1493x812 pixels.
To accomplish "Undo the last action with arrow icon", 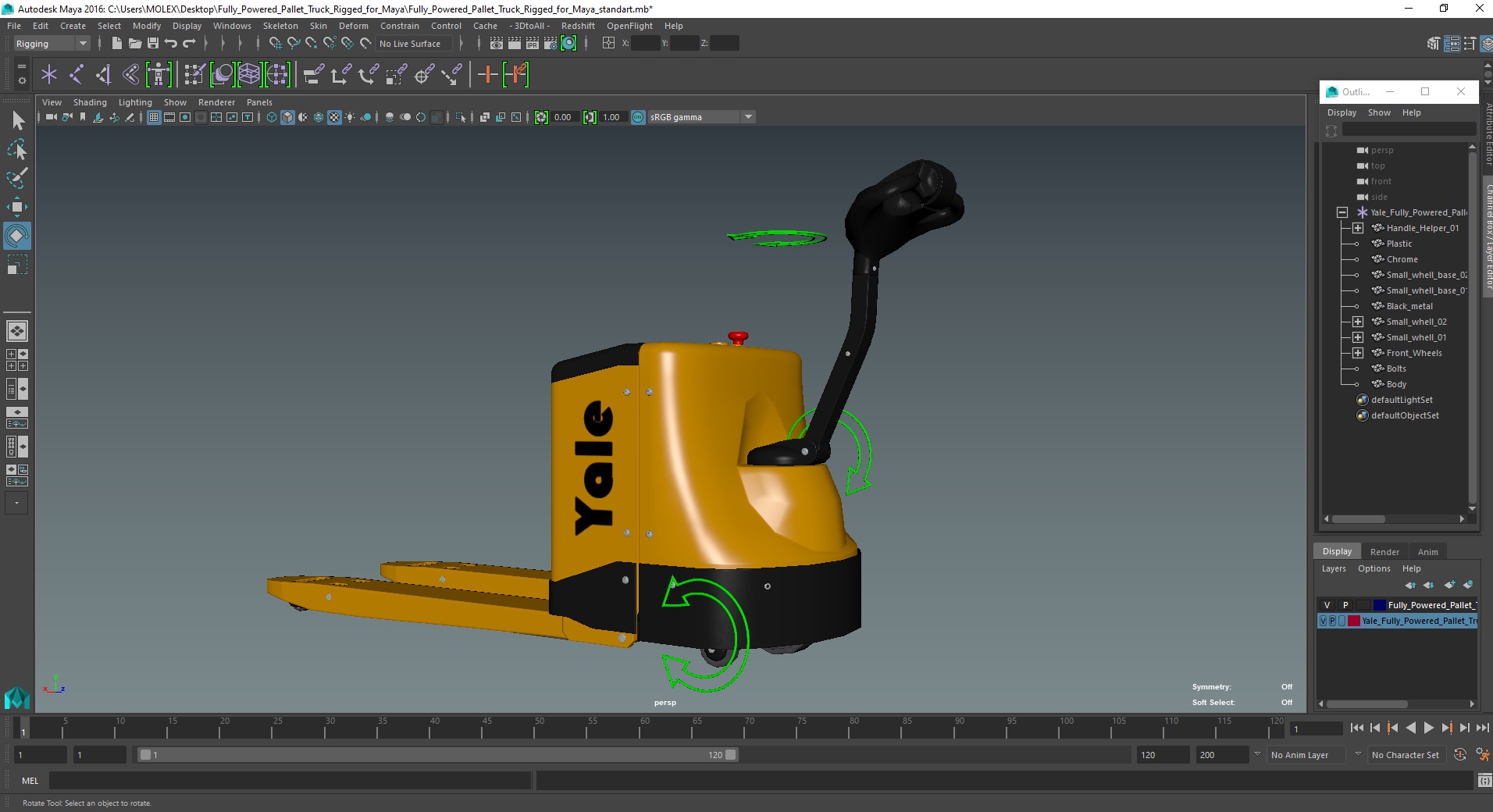I will [x=171, y=44].
